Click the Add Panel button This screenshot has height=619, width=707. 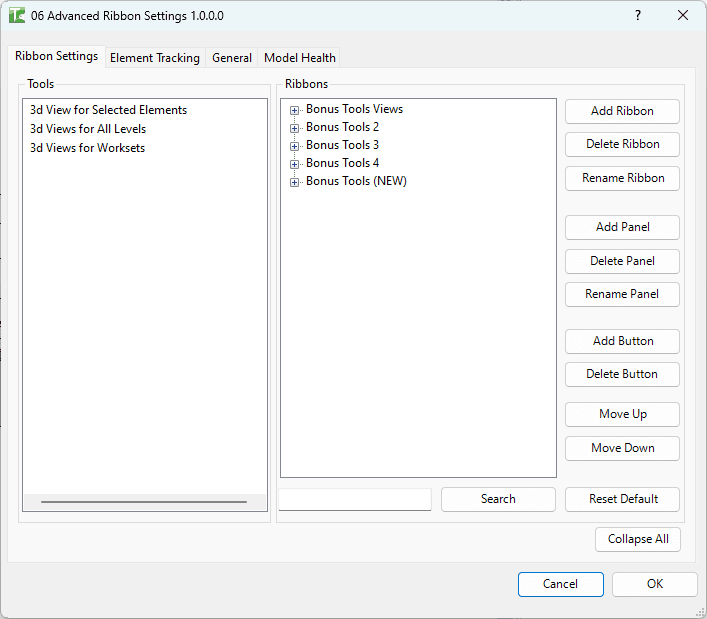coord(622,227)
